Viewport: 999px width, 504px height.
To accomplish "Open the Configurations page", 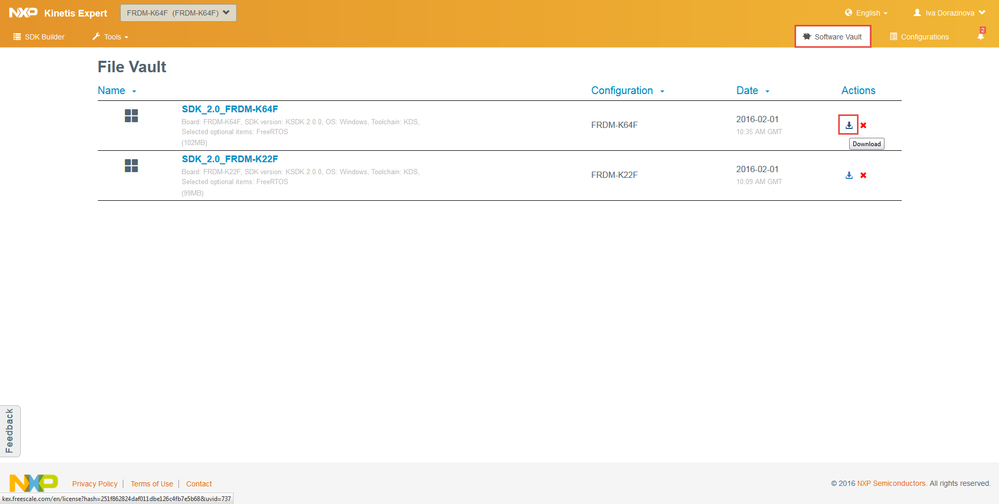I will click(x=919, y=37).
